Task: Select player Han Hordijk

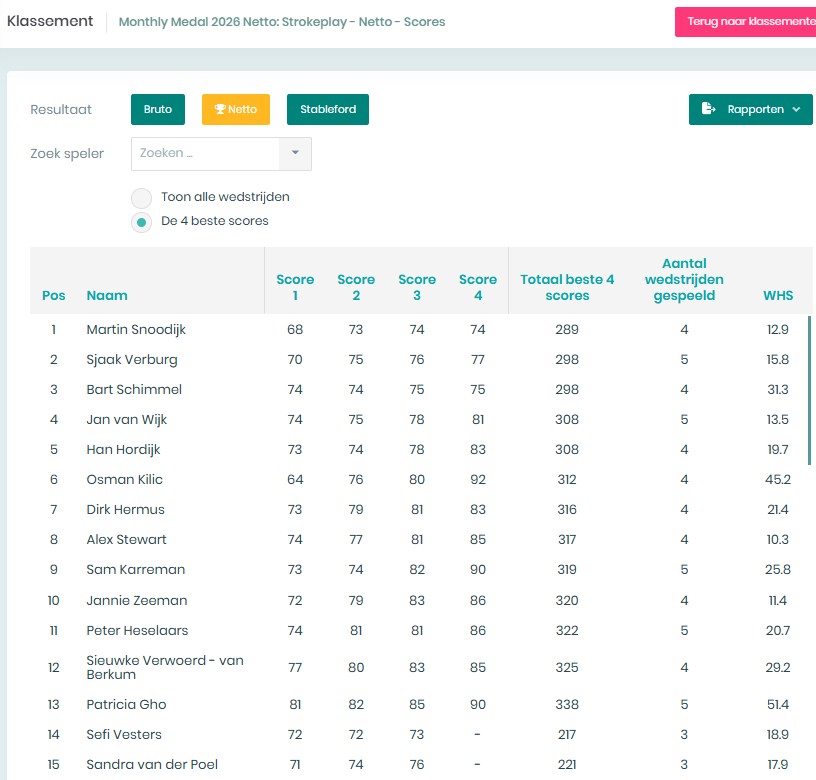Action: (x=123, y=450)
